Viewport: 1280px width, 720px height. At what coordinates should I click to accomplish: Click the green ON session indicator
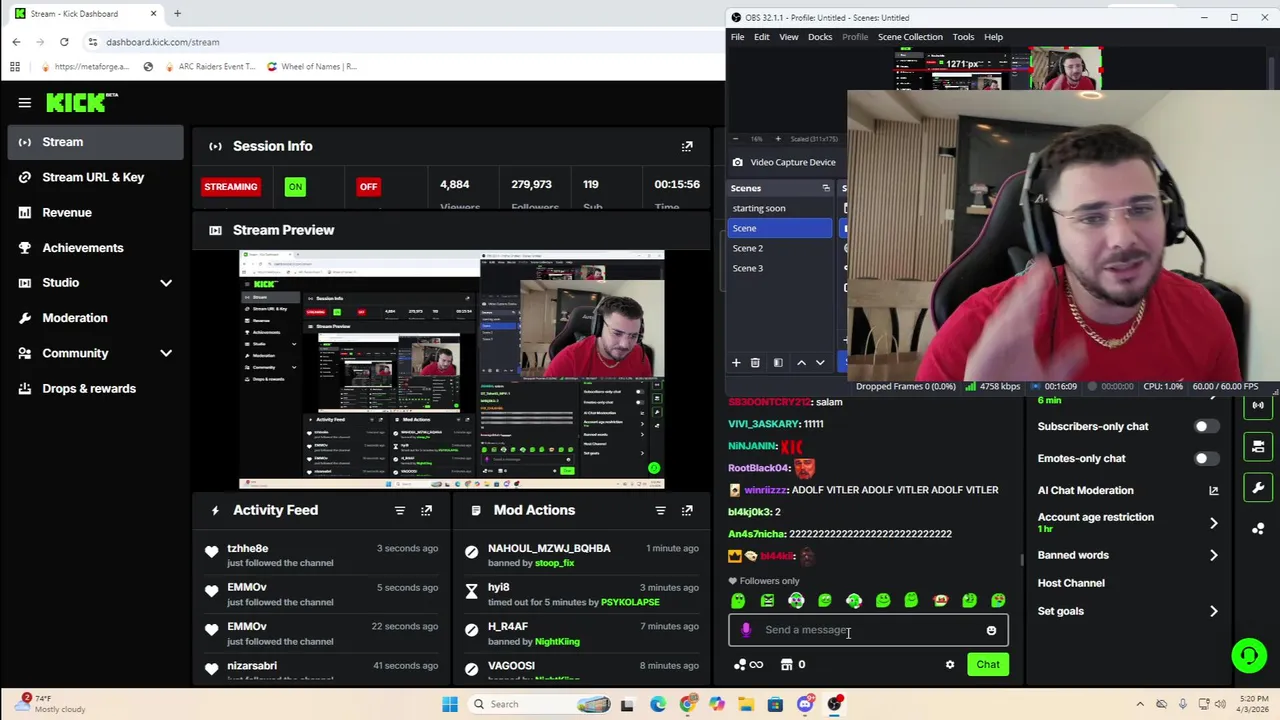tap(295, 187)
